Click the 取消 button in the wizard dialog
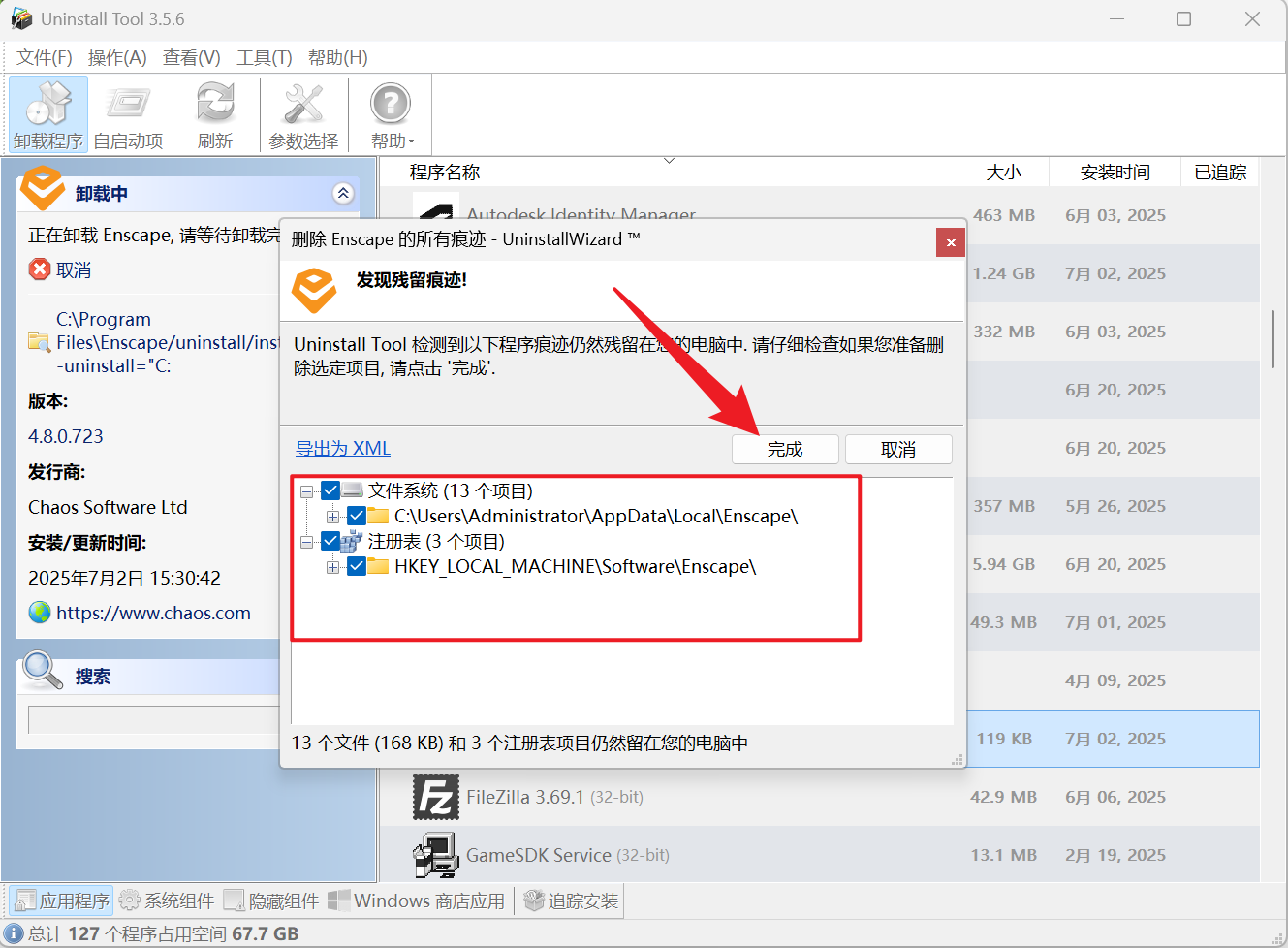This screenshot has height=948, width=1288. pos(898,449)
